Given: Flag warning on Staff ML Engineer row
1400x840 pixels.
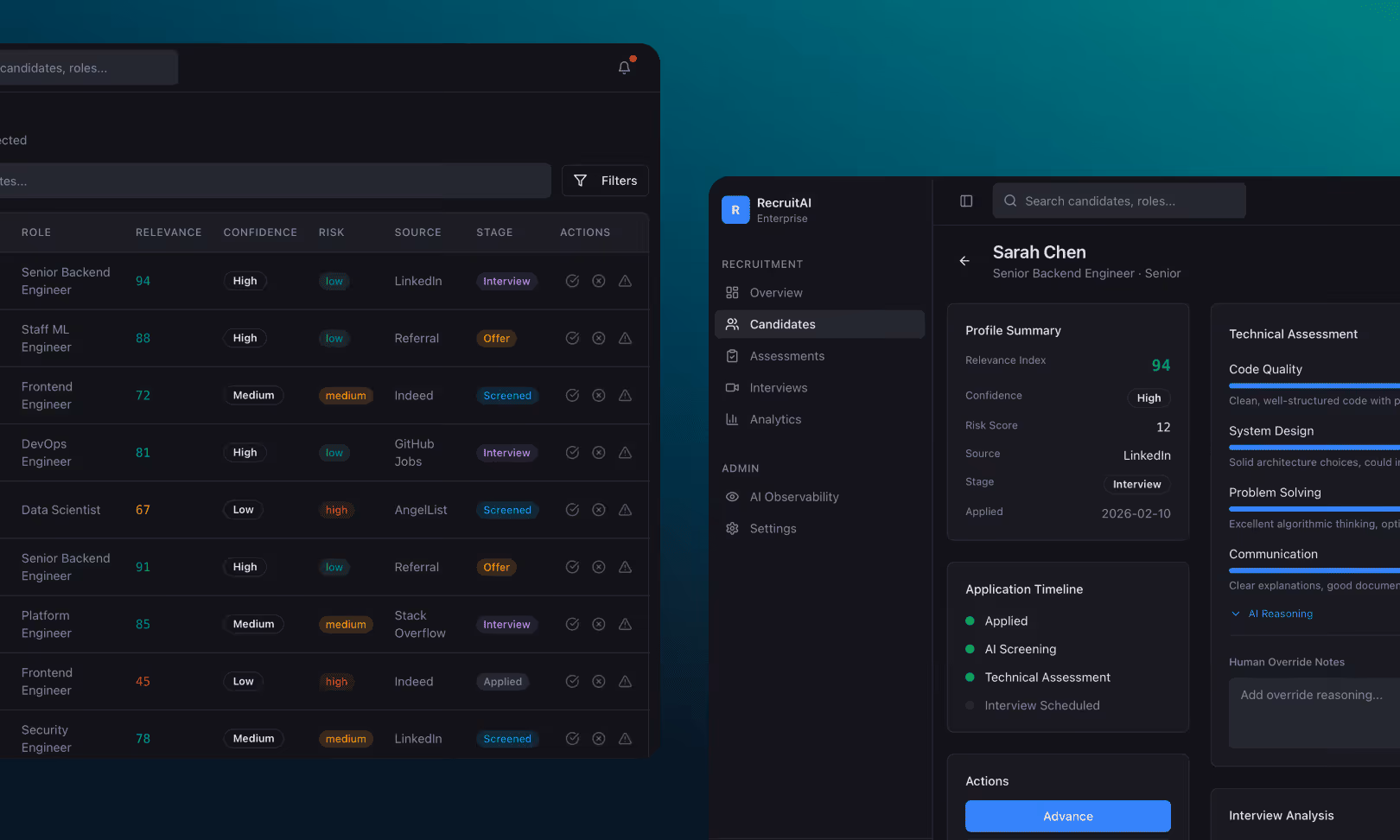Looking at the screenshot, I should [x=625, y=338].
